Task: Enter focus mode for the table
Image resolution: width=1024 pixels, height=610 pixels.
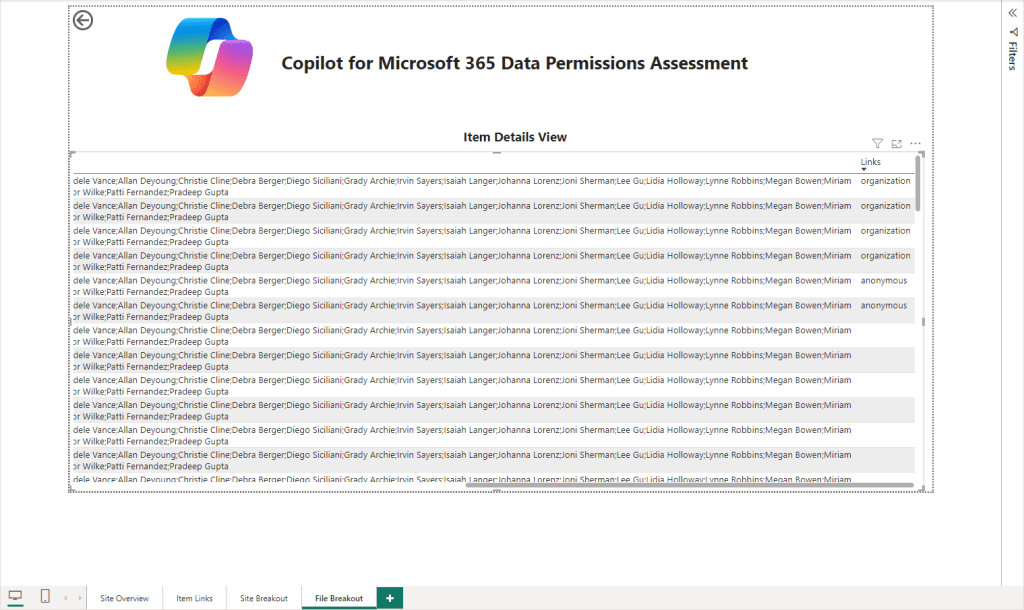Action: [x=896, y=144]
